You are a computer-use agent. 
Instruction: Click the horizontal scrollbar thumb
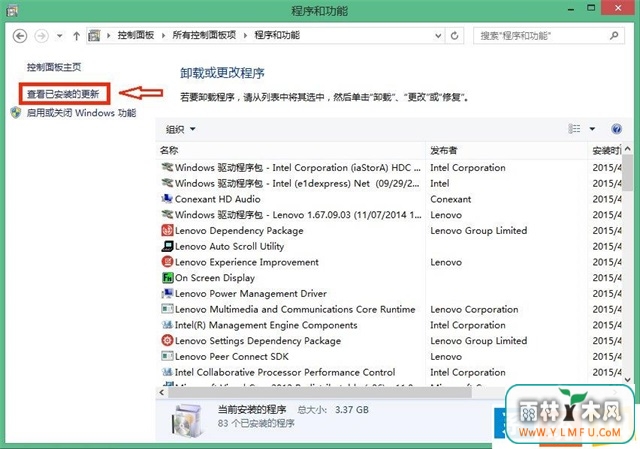[320, 393]
